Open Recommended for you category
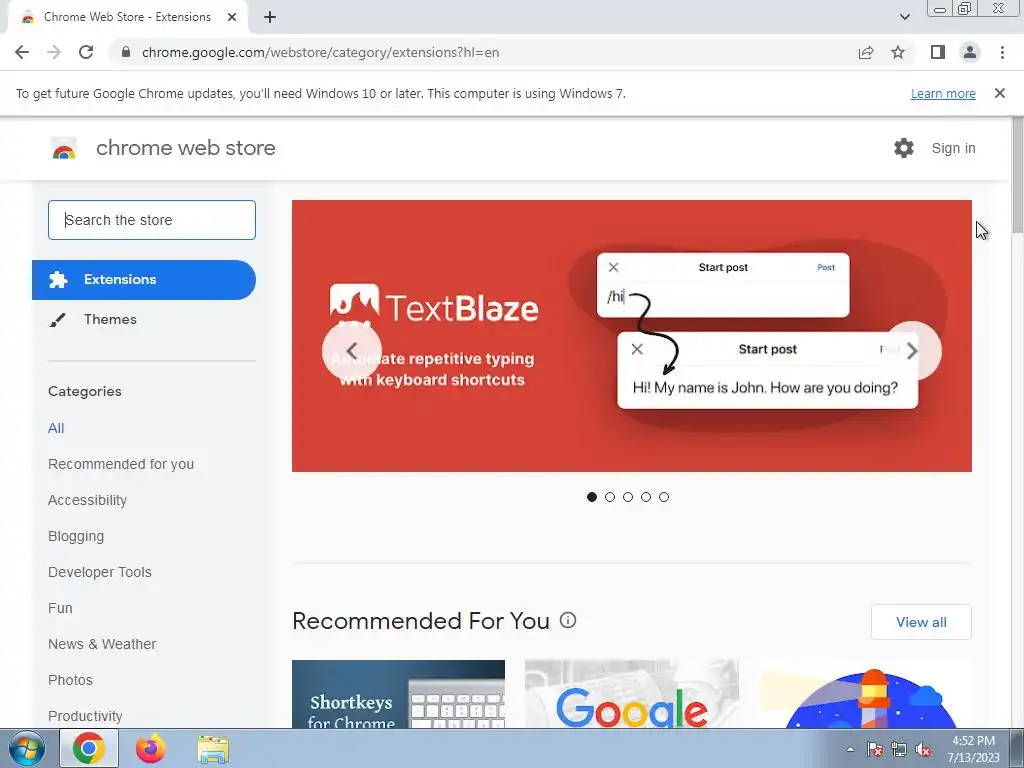This screenshot has width=1024, height=768. click(x=121, y=464)
